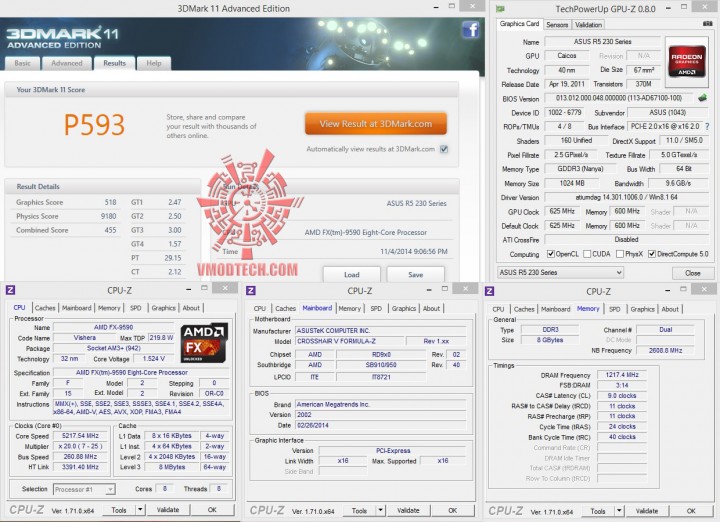Open Tools dropdown arrow in CPU-Z CPU window
The height and width of the screenshot is (522, 720).
(140, 510)
